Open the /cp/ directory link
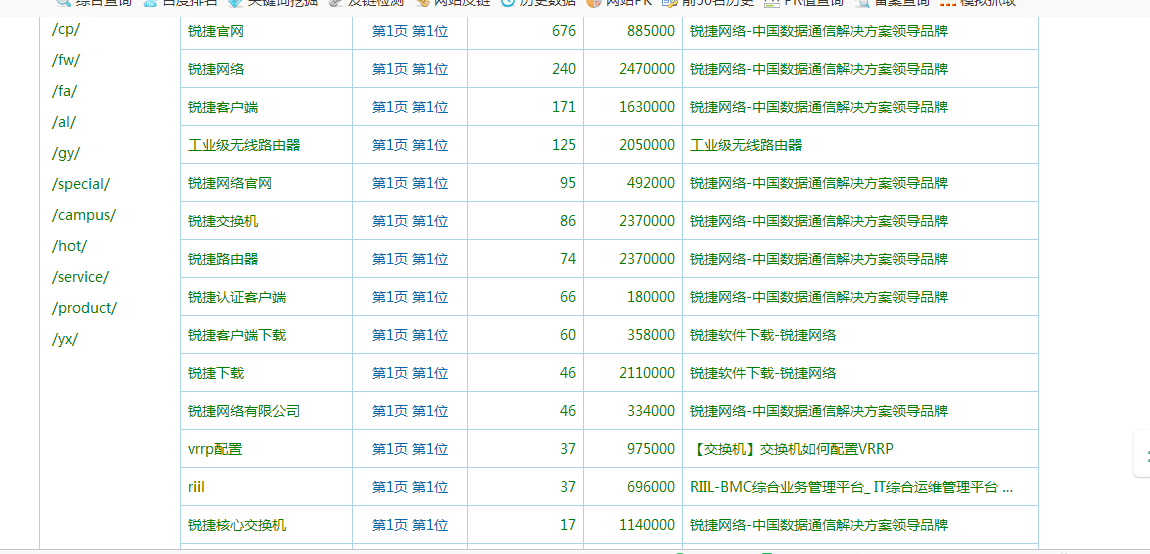This screenshot has height=554, width=1150. tap(66, 30)
